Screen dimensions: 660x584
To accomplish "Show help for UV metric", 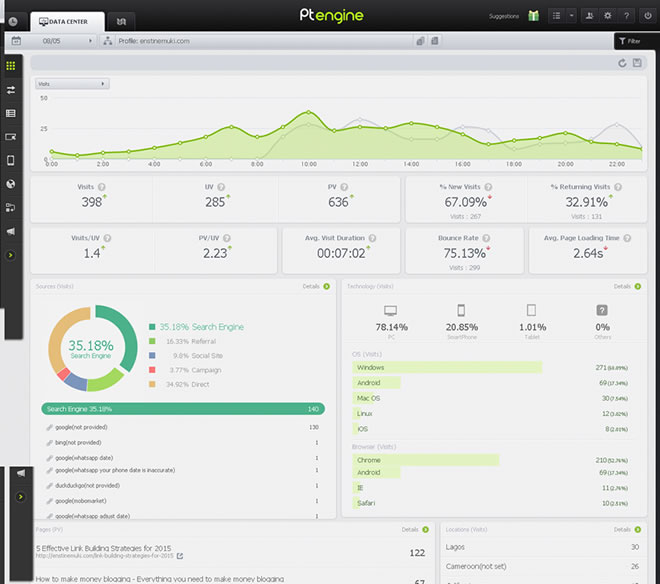I will [221, 187].
